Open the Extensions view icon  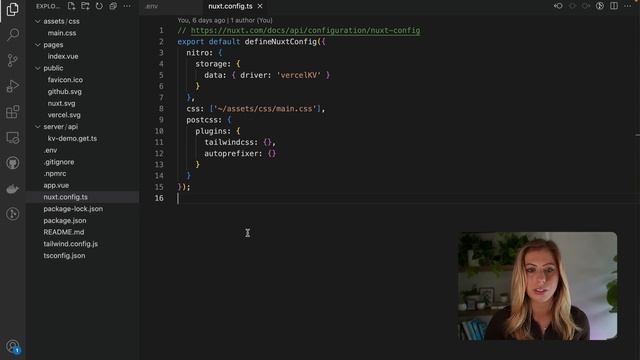13,112
